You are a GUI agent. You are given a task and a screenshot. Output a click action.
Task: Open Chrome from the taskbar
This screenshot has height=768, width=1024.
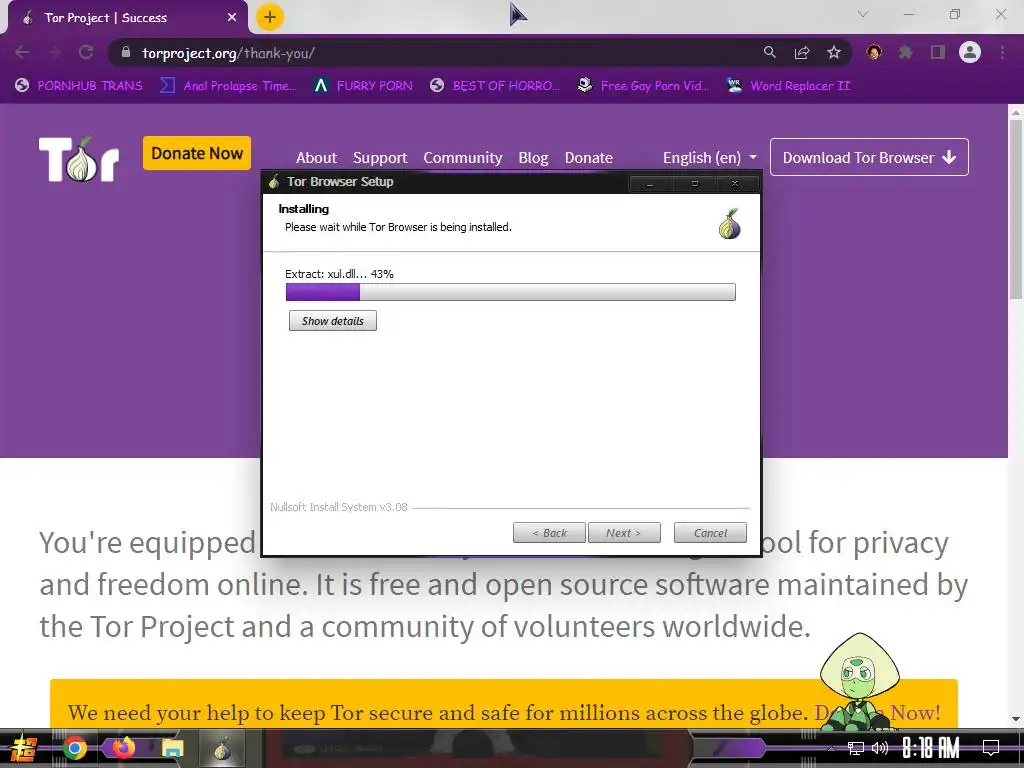[x=74, y=748]
